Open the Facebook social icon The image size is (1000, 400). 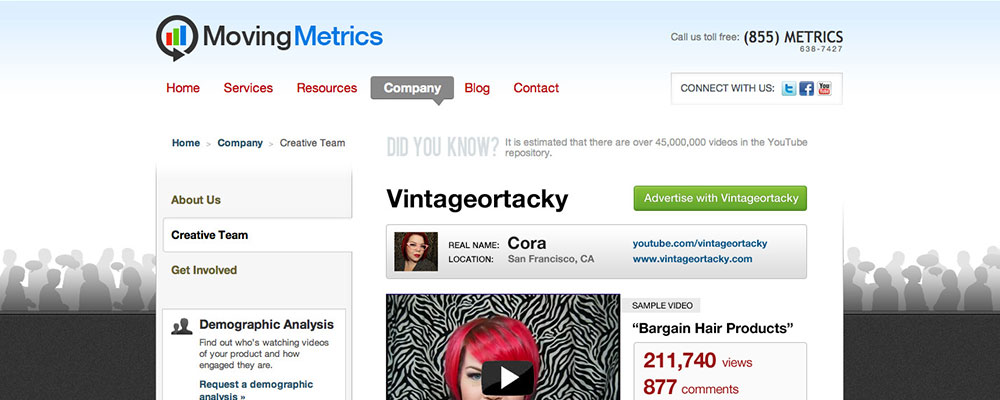pyautogui.click(x=807, y=89)
